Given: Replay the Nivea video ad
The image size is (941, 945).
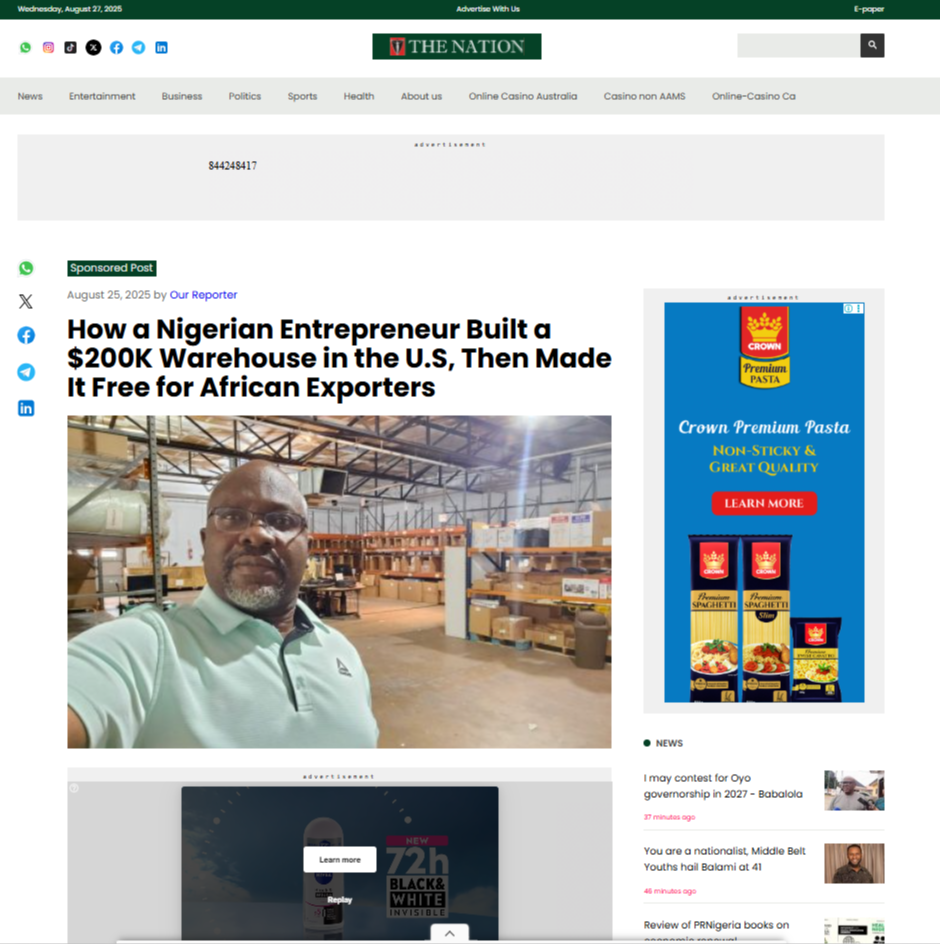Looking at the screenshot, I should [340, 900].
